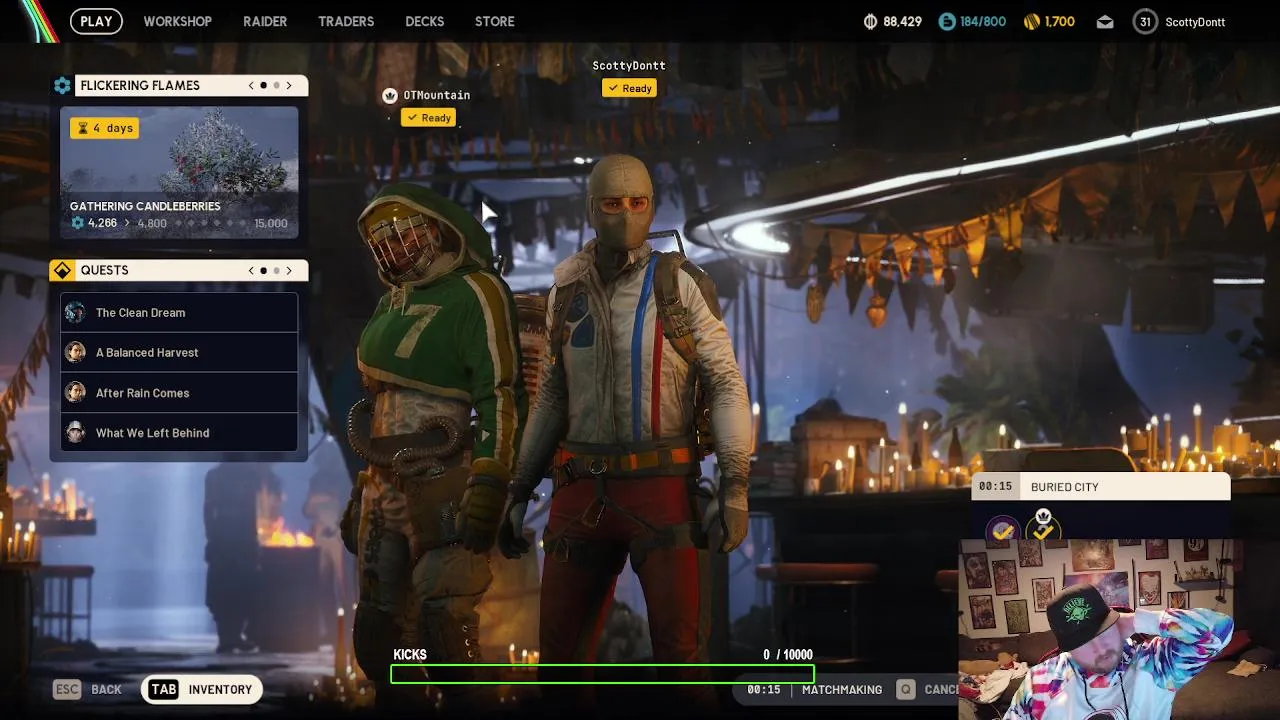
Task: Click the 0 / 10000 kicks counter
Action: click(788, 655)
